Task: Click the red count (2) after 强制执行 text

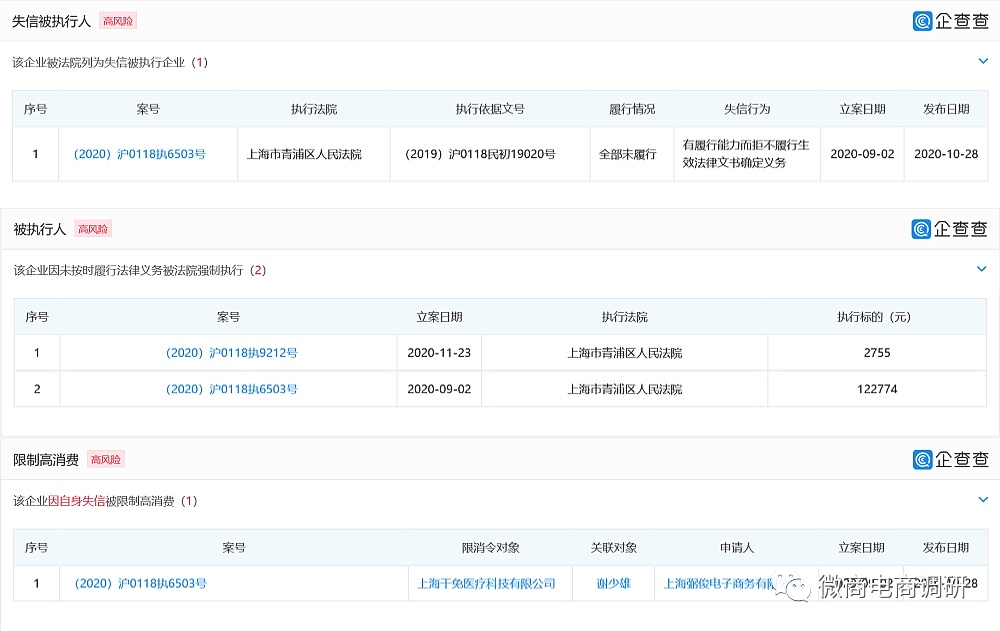Action: point(256,270)
